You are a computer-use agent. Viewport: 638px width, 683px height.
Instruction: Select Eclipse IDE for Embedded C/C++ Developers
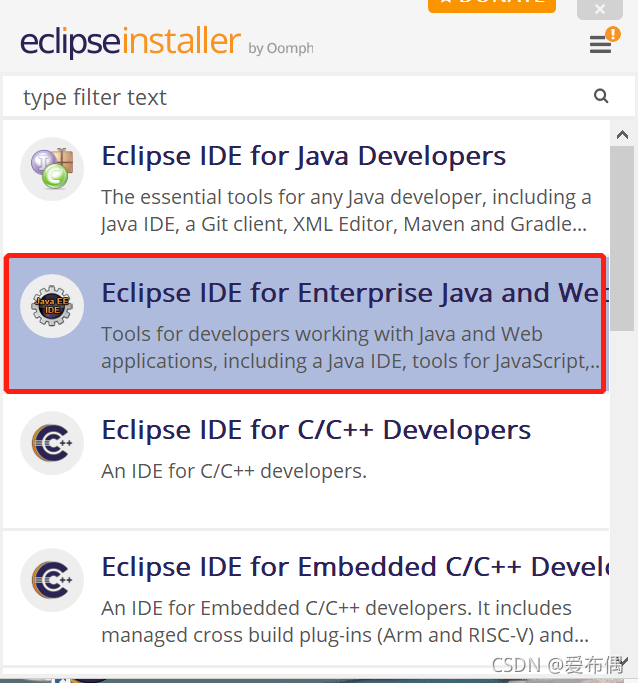tap(306, 598)
